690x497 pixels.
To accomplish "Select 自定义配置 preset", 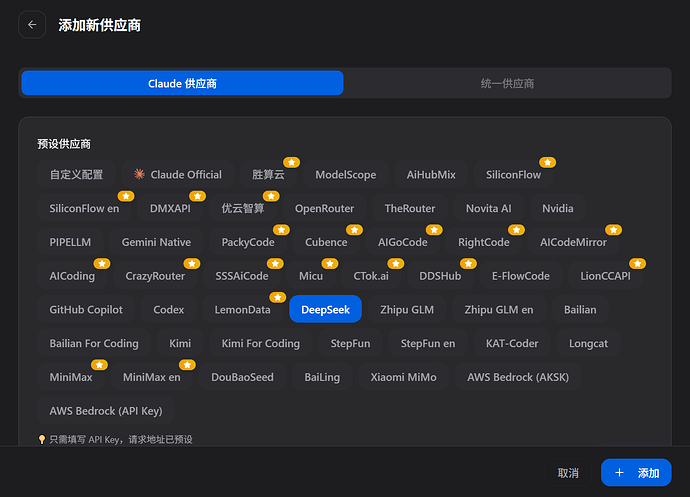I will click(x=76, y=175).
